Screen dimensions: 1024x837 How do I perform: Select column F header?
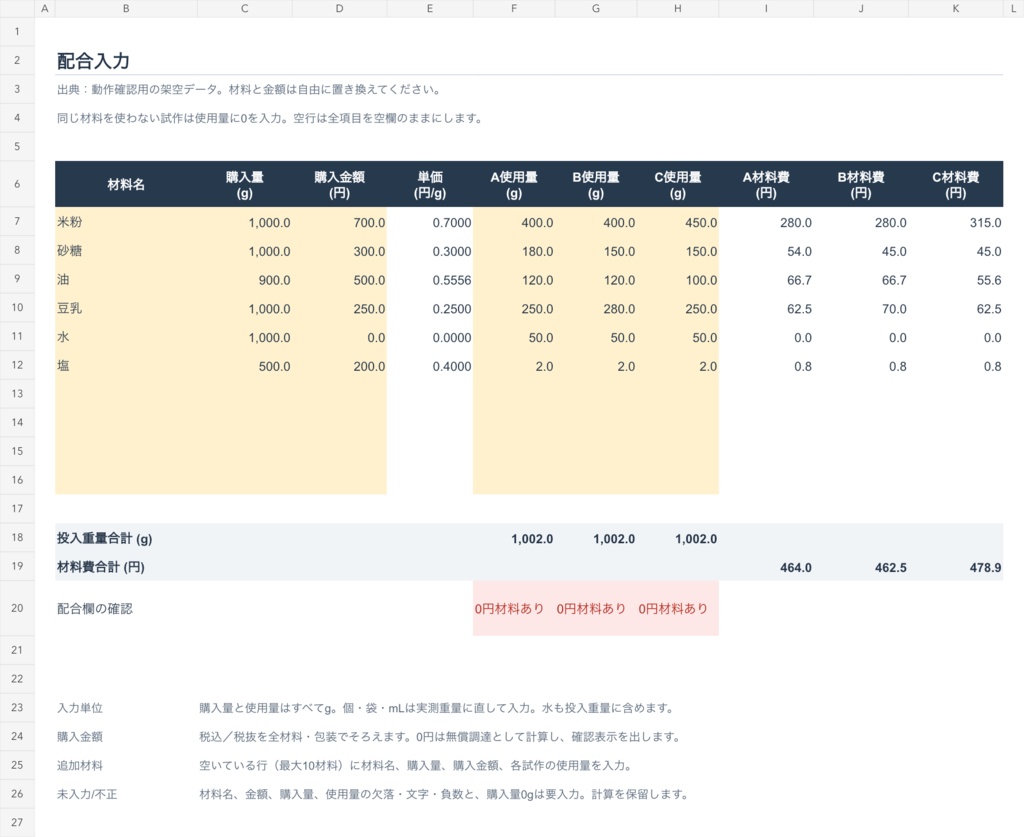(x=514, y=8)
